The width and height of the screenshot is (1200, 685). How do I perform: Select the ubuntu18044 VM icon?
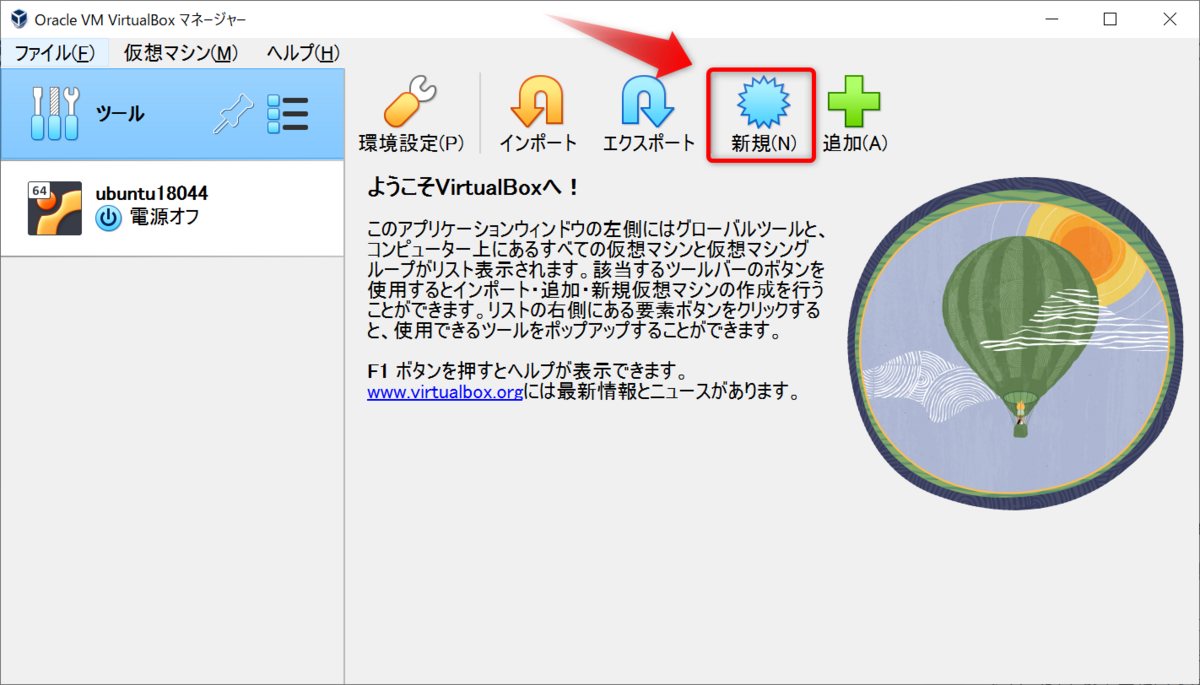click(54, 208)
